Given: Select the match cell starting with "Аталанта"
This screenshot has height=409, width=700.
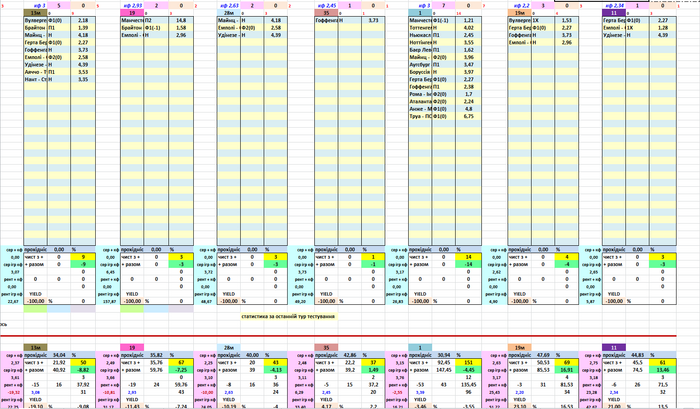Looking at the screenshot, I should (421, 101).
